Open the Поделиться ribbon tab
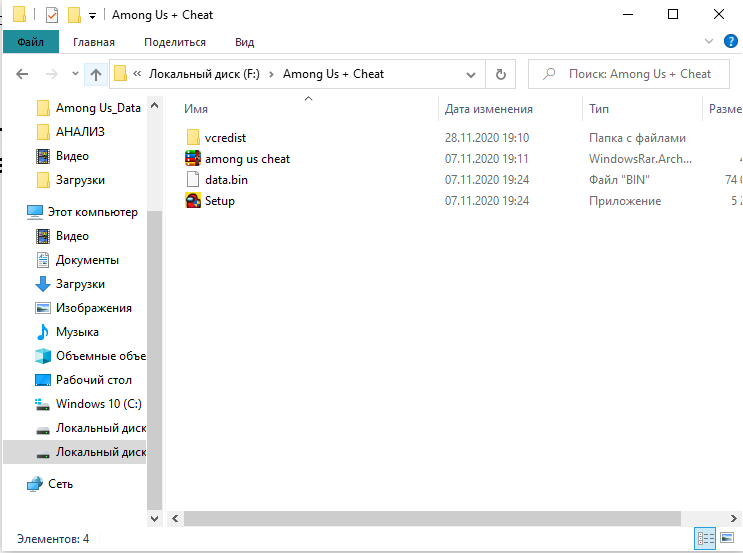This screenshot has height=553, width=743. [x=175, y=42]
